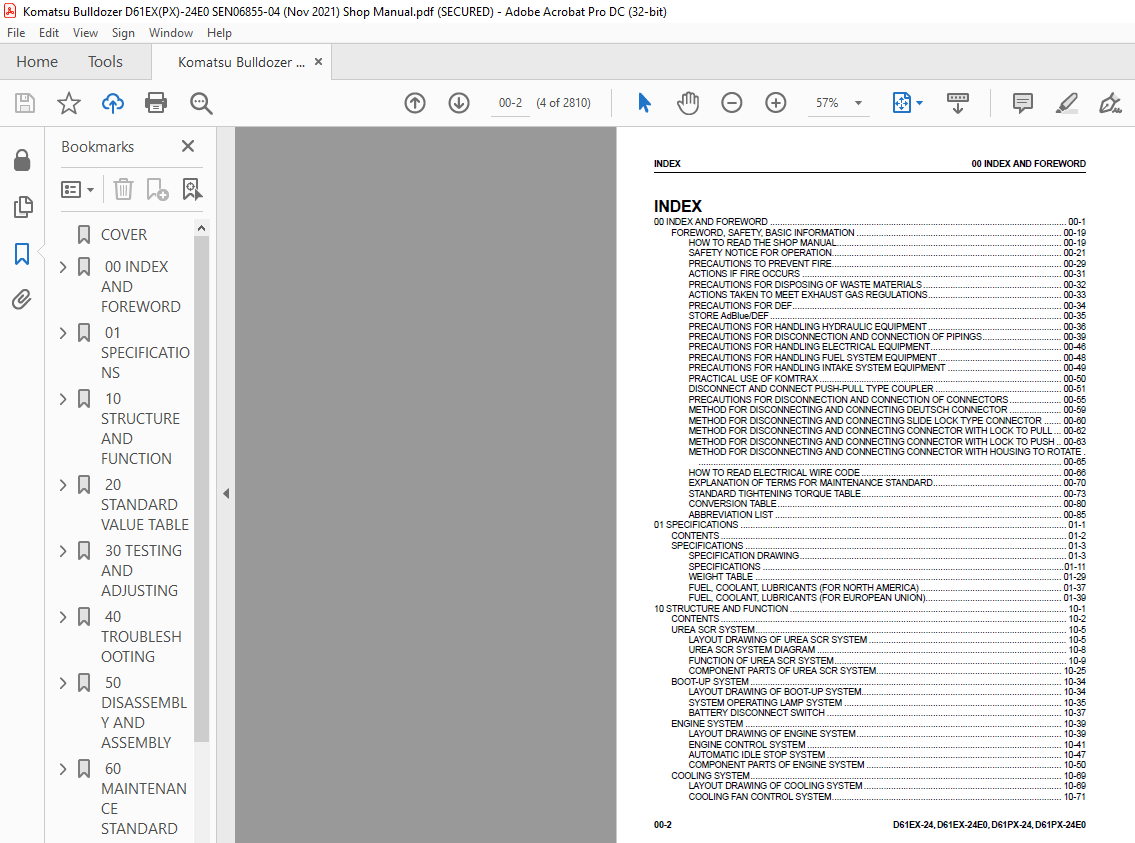Select the Komatsu Bulldozer document tab
Screen dimensions: 1135x843
(x=241, y=62)
